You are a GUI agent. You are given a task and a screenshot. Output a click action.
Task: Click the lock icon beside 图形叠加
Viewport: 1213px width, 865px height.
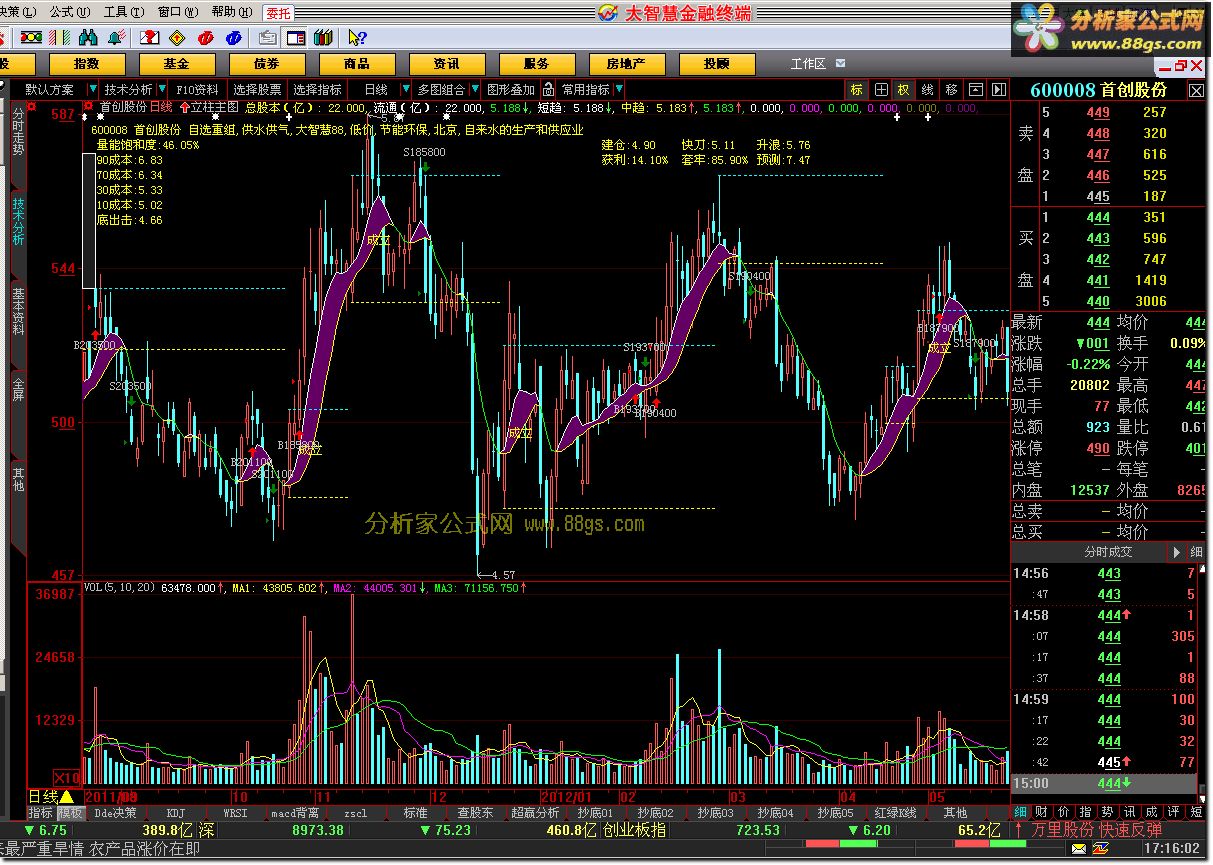[x=550, y=89]
